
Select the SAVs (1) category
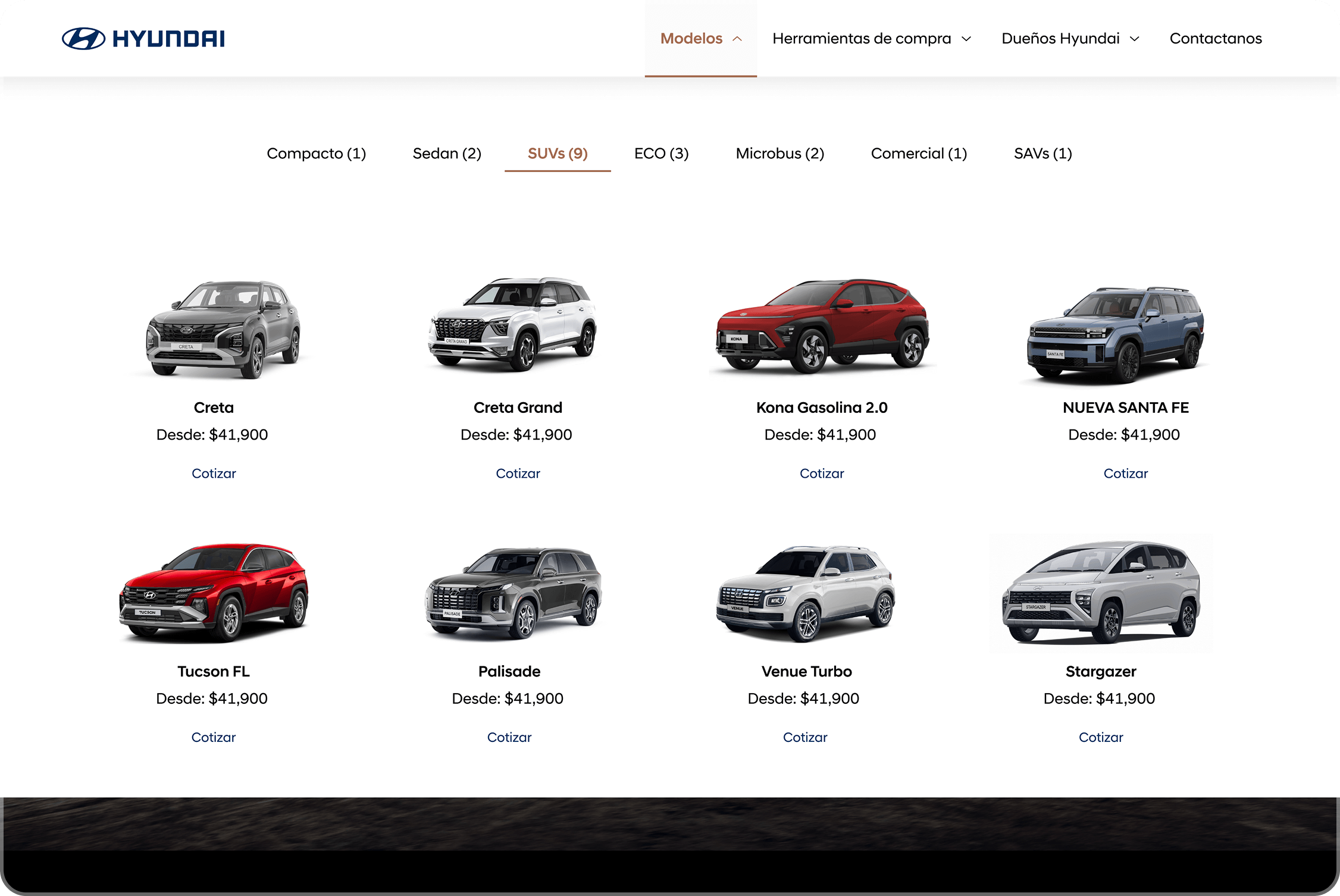pos(1042,153)
